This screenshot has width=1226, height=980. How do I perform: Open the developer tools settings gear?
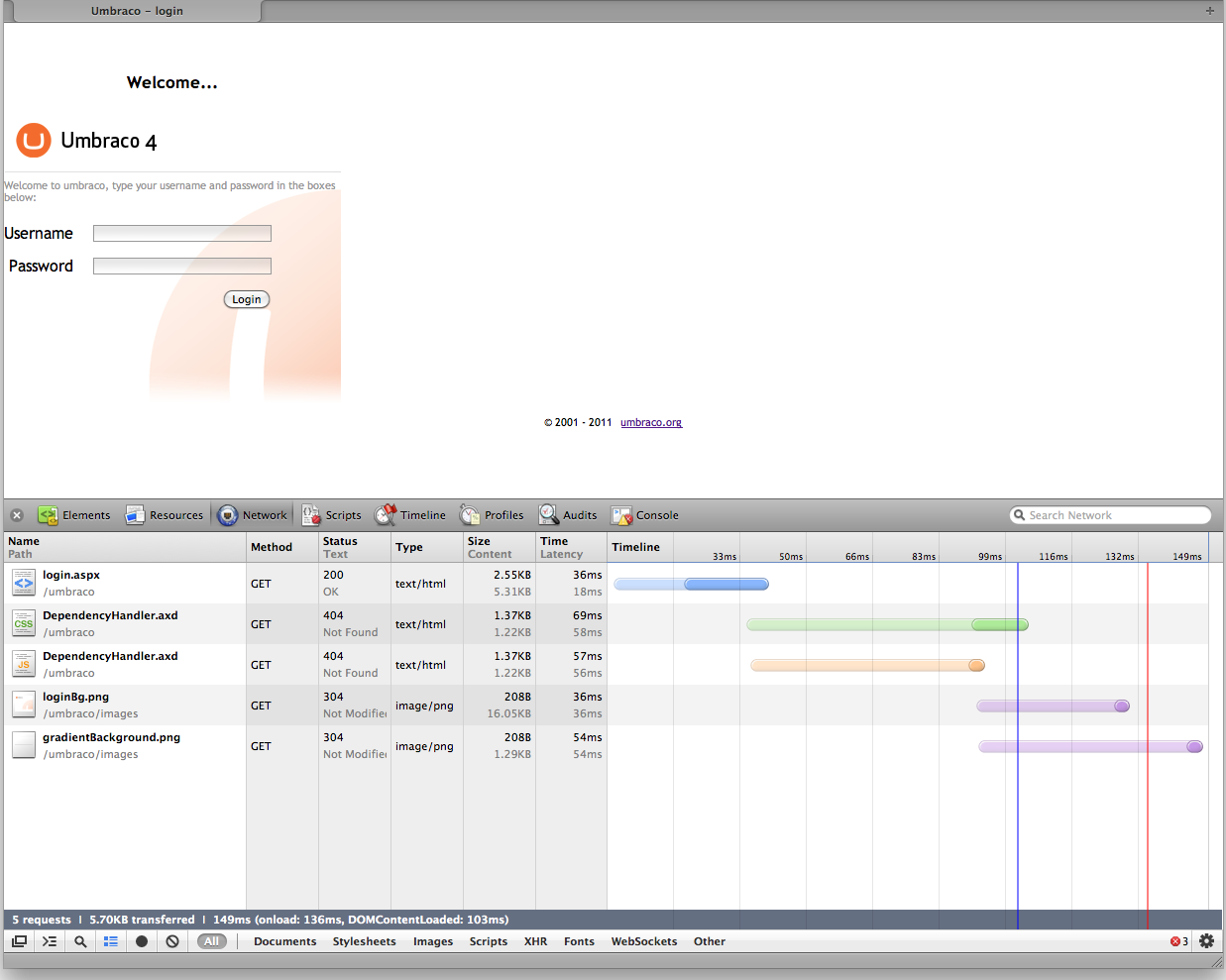coord(1206,941)
